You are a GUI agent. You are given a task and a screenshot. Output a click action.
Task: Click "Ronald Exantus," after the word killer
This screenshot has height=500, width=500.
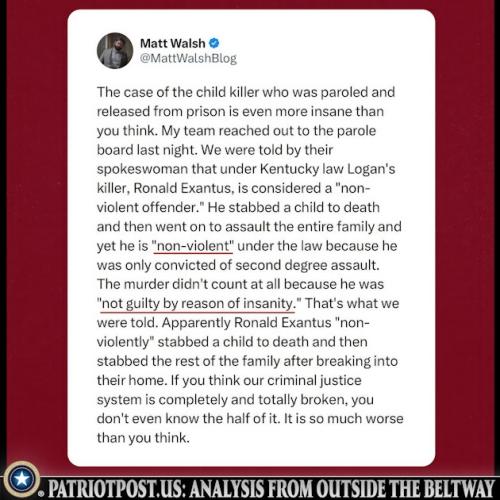pyautogui.click(x=184, y=188)
